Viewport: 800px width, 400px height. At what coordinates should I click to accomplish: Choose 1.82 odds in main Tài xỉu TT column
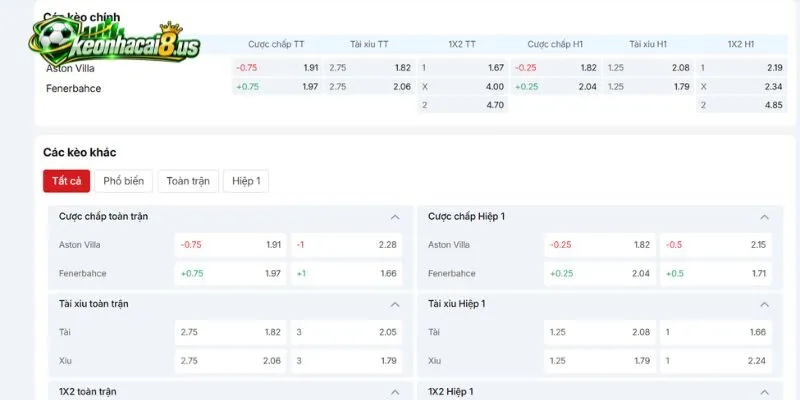point(370,68)
